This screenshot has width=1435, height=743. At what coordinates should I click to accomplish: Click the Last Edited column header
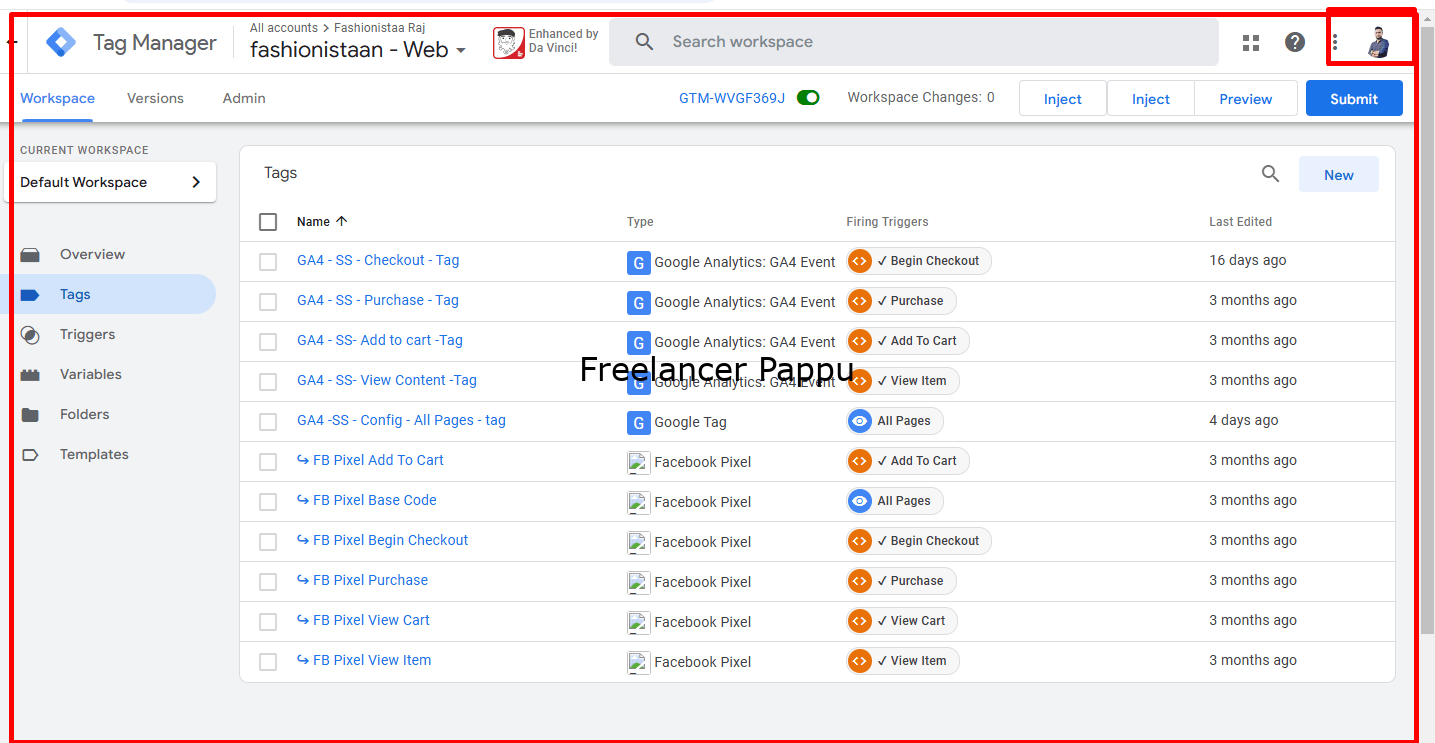pos(1240,222)
